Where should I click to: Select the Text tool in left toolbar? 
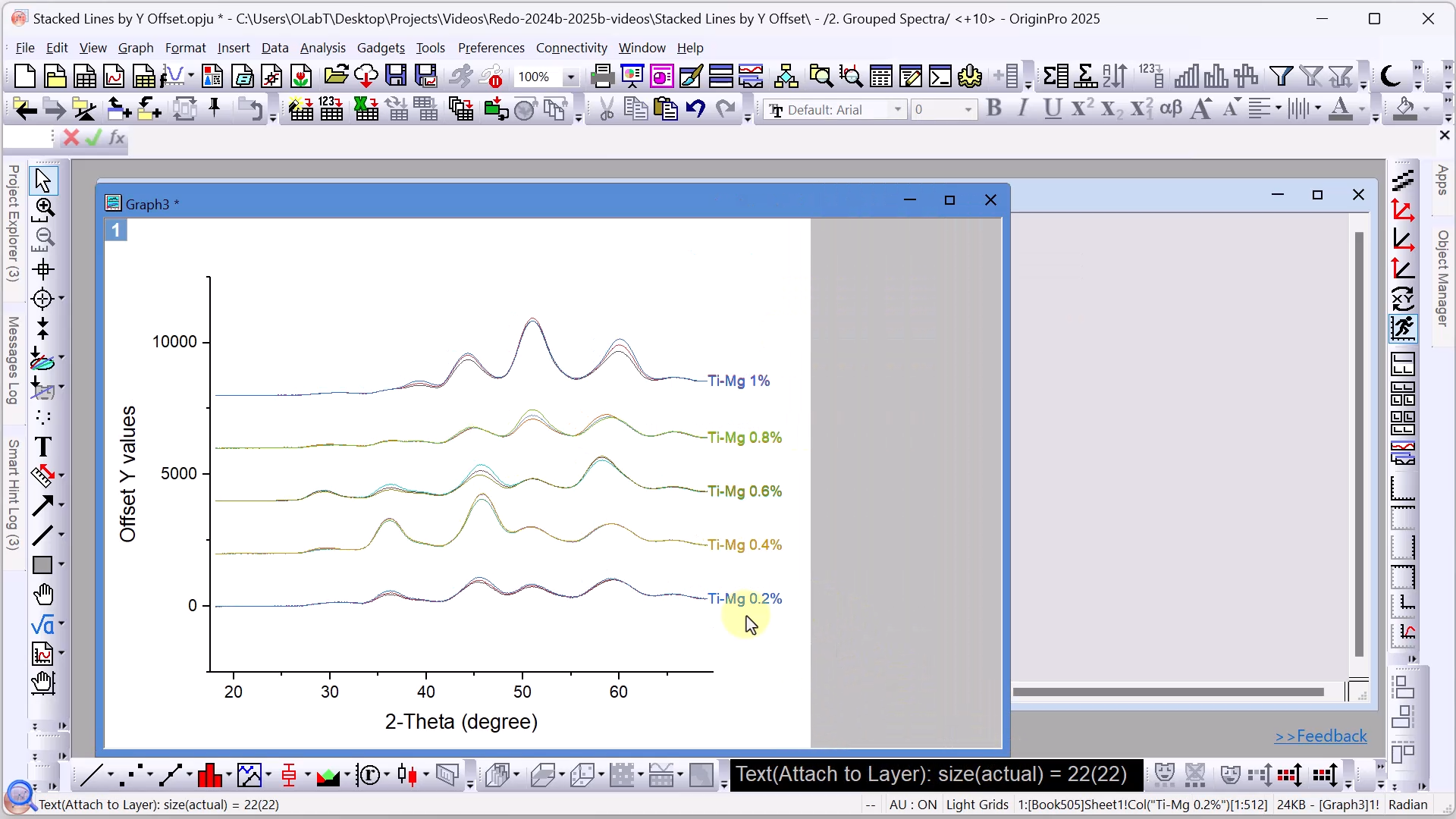coord(43,447)
